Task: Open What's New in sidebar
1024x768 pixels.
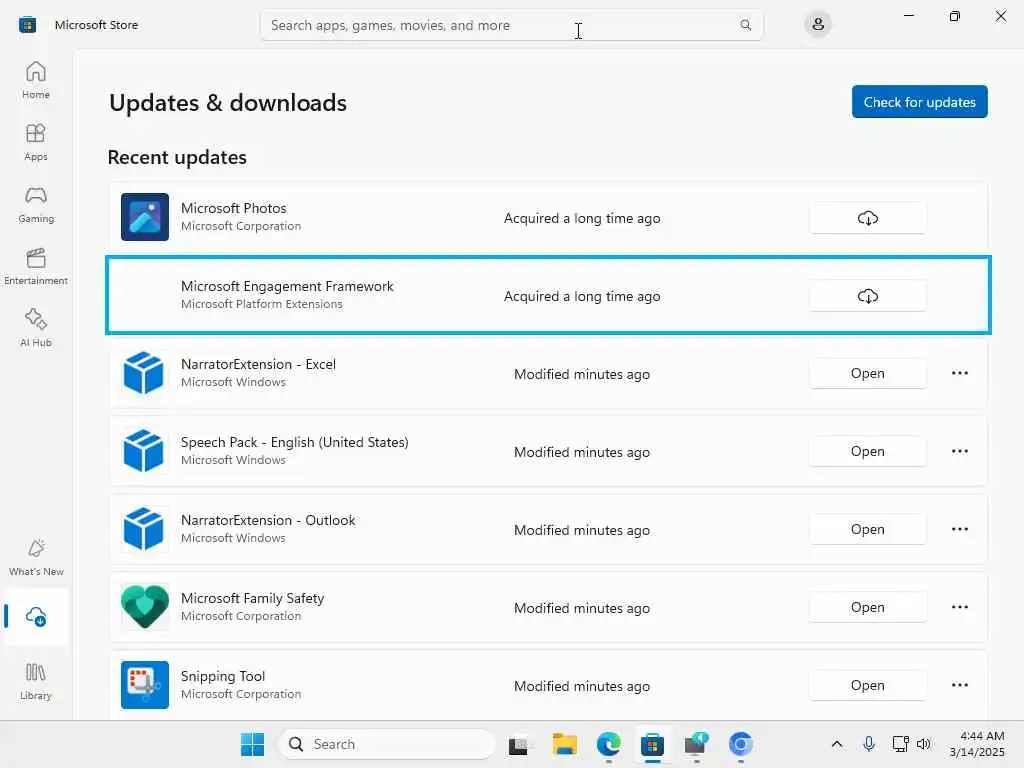Action: (x=36, y=558)
